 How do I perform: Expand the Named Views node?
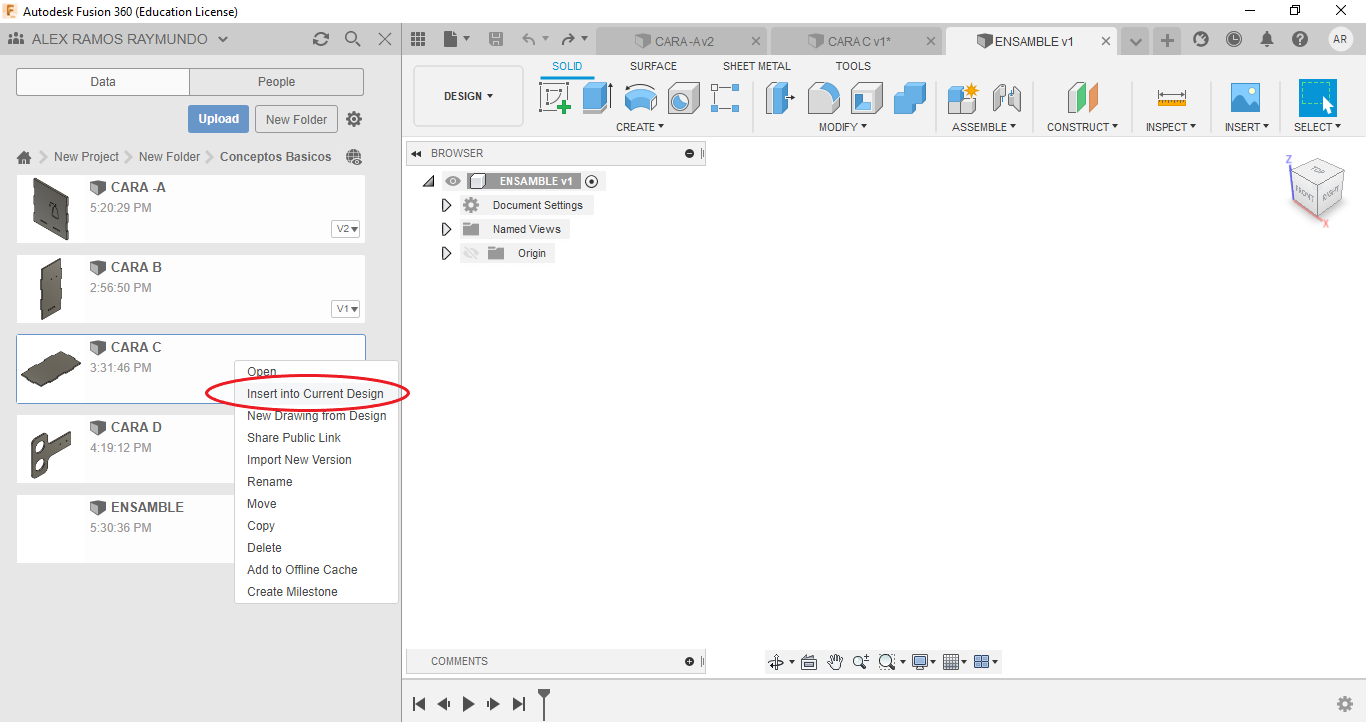pyautogui.click(x=447, y=229)
